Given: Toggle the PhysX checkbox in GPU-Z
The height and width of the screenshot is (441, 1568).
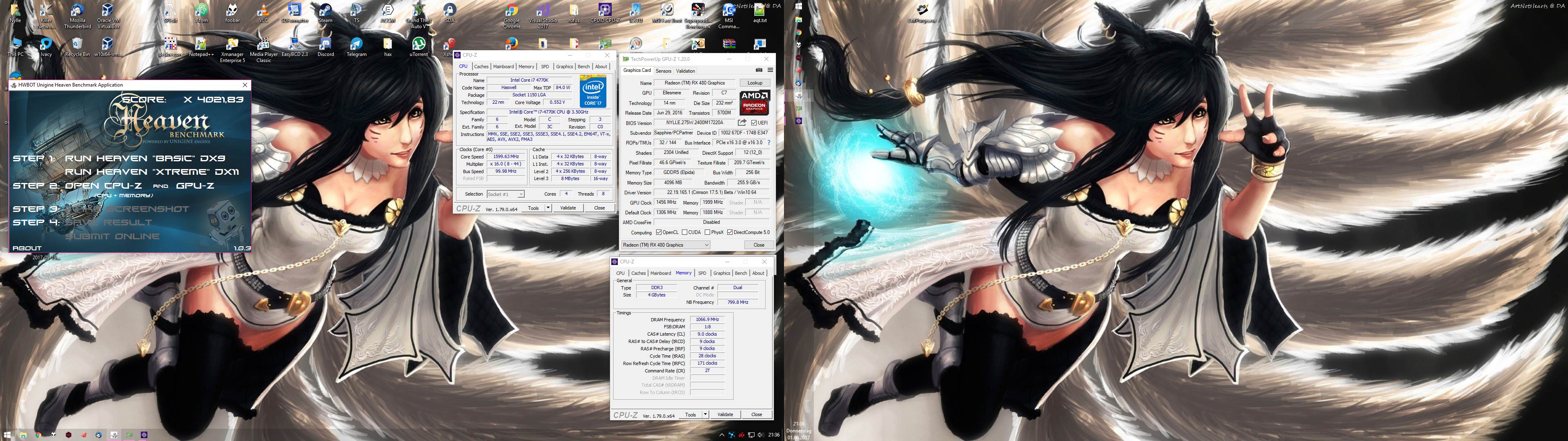Looking at the screenshot, I should [x=707, y=232].
